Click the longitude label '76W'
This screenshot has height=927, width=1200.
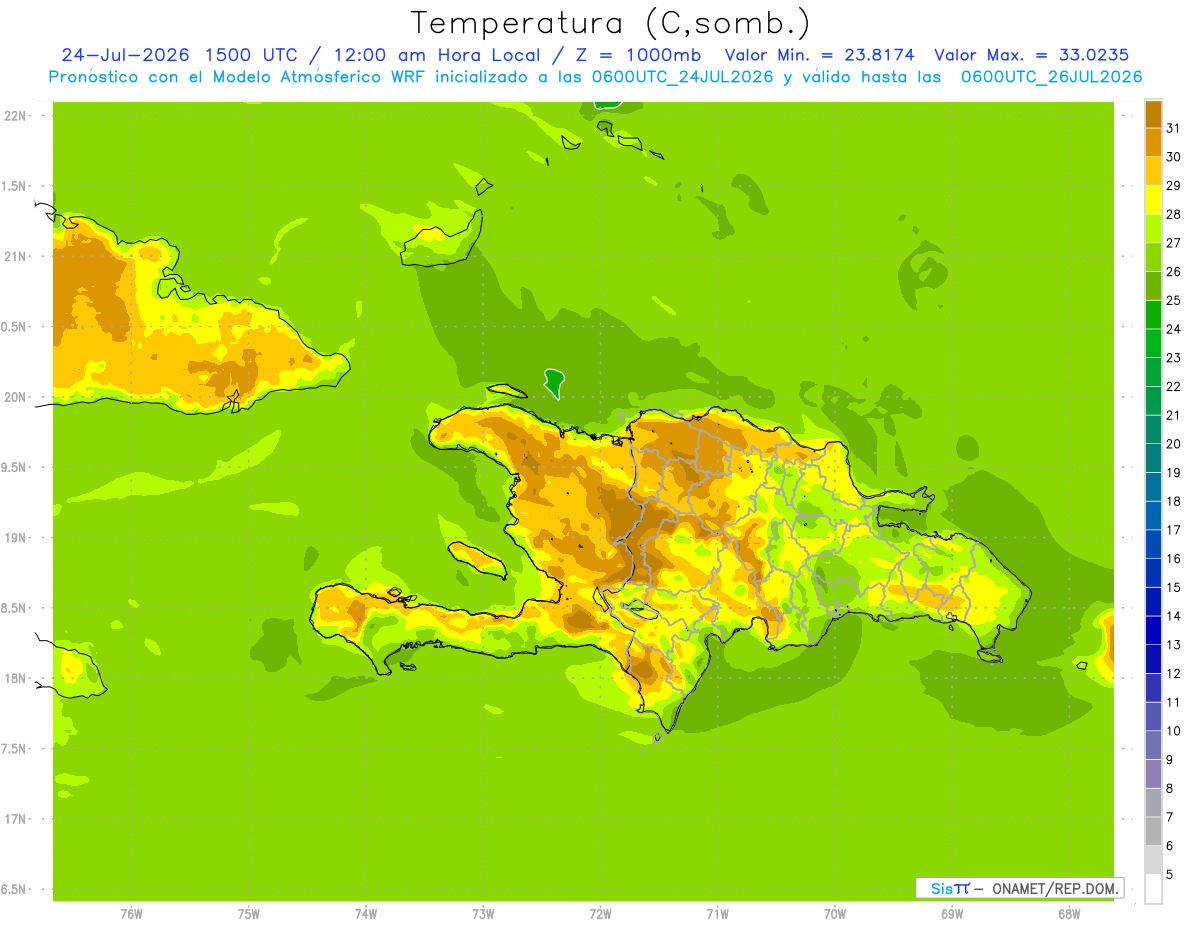coord(131,914)
